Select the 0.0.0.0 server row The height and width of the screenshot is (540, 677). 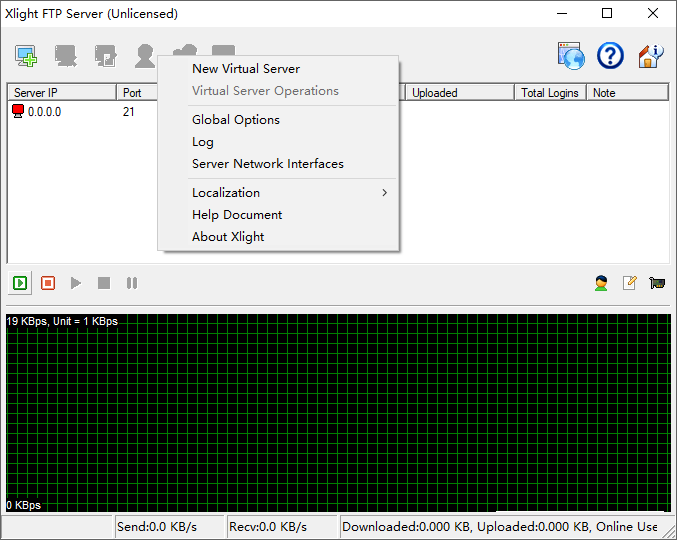point(44,112)
